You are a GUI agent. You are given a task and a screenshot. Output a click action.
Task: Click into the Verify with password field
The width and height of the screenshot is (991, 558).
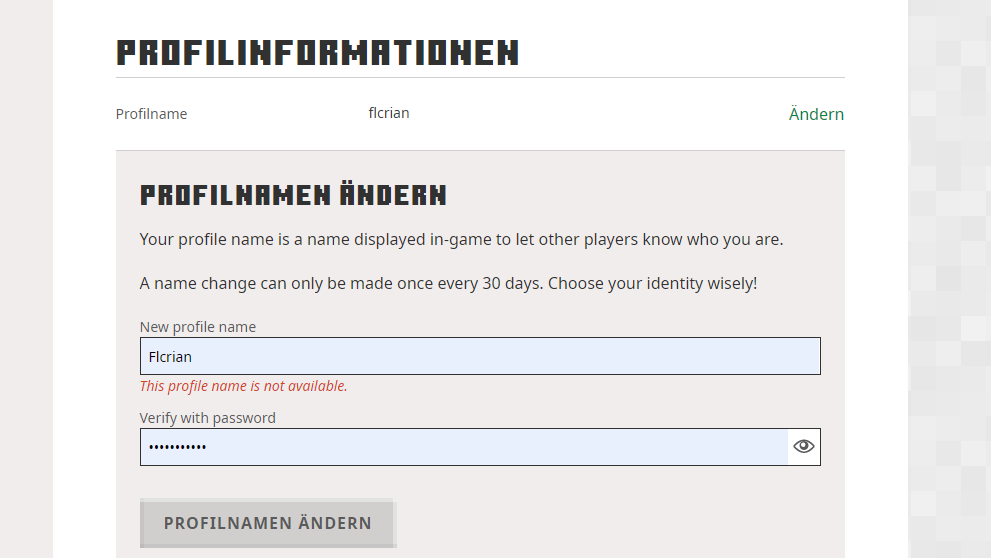pos(464,447)
